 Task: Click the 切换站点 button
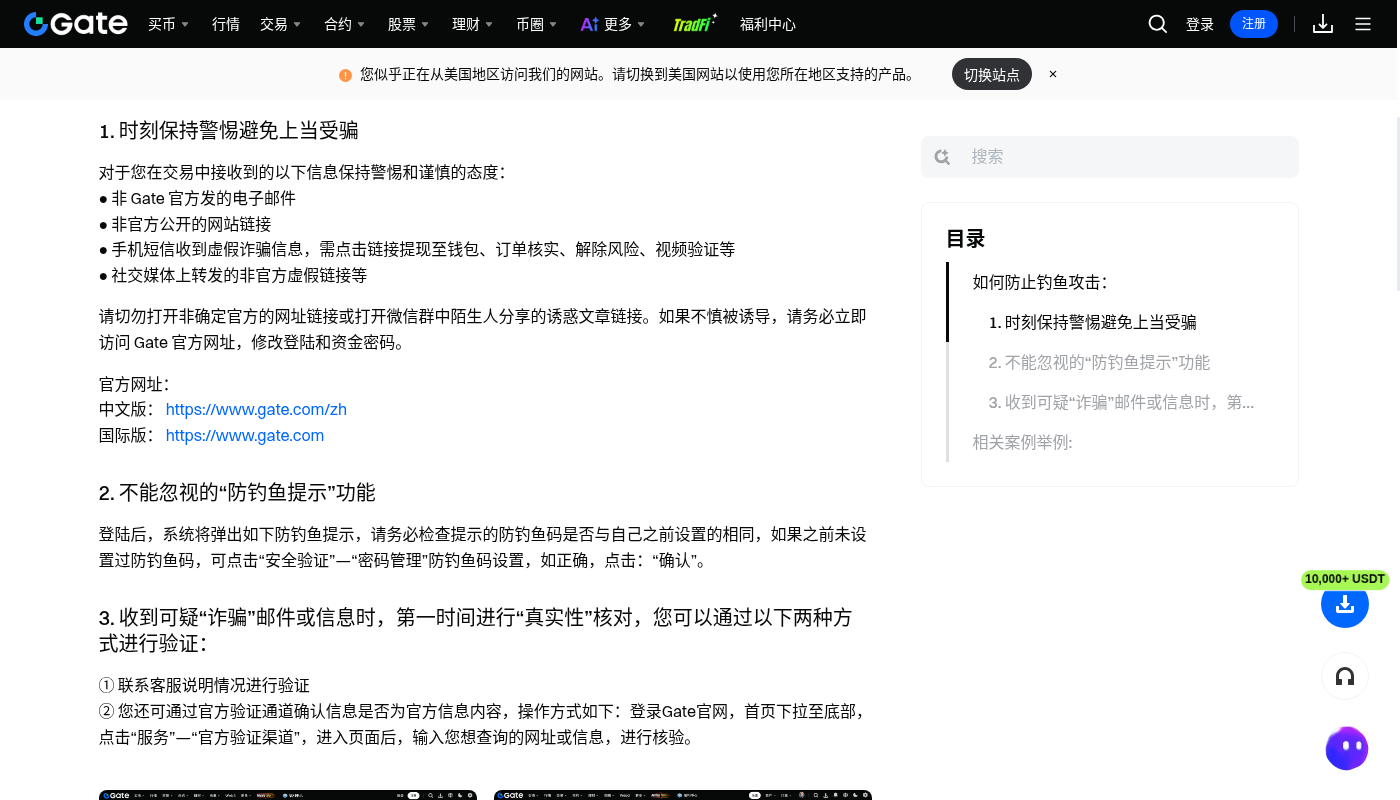(992, 74)
